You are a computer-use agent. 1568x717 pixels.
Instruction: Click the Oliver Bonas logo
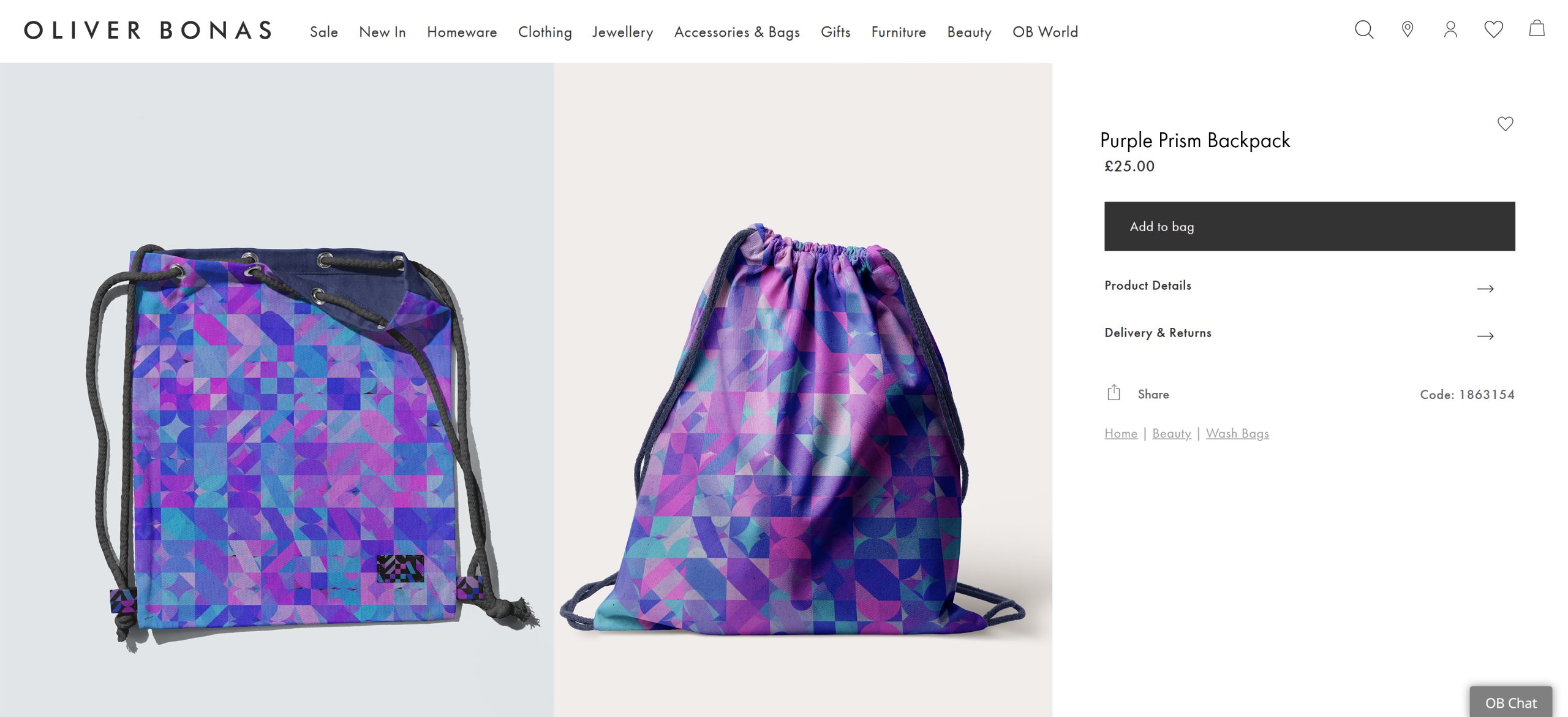pyautogui.click(x=148, y=31)
